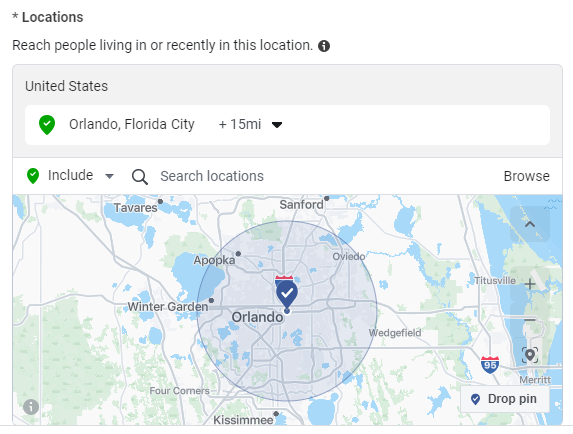Click the search magnifier icon

140,177
